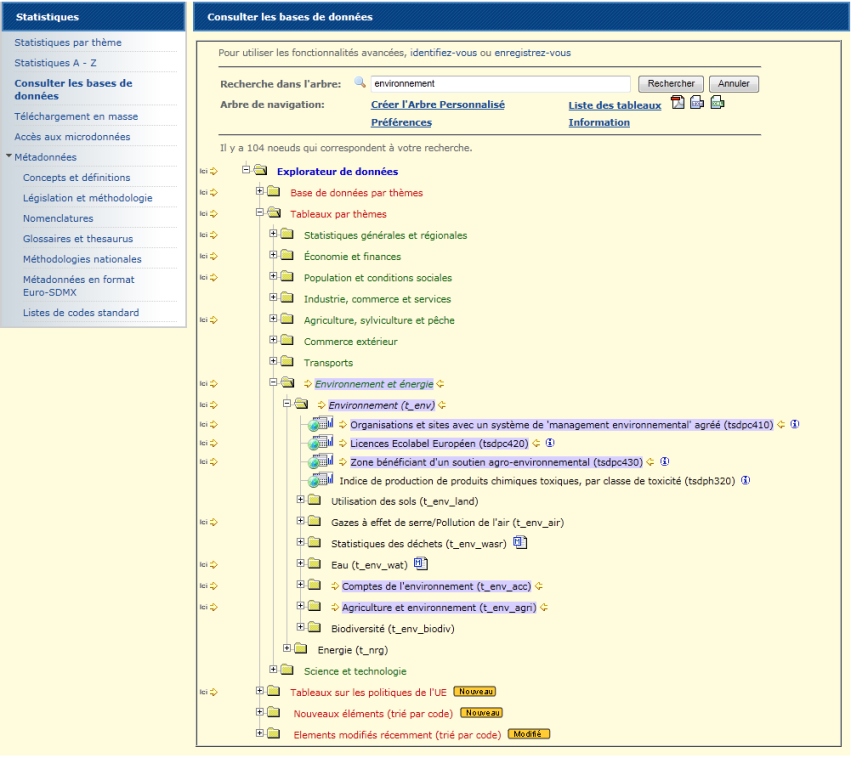
Task: Open Créer l'Arbre Personnalisé link
Action: [x=438, y=105]
